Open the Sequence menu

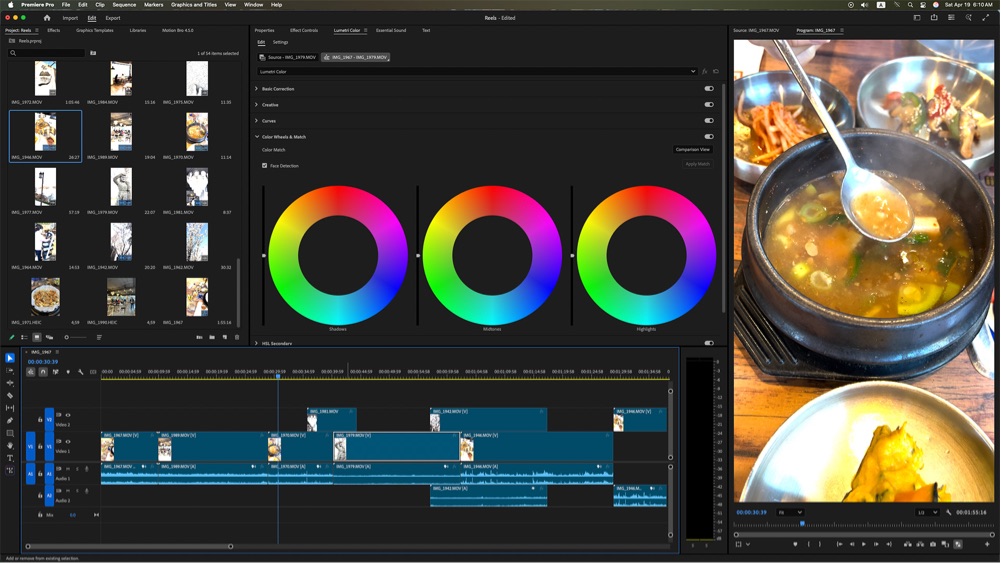(124, 4)
